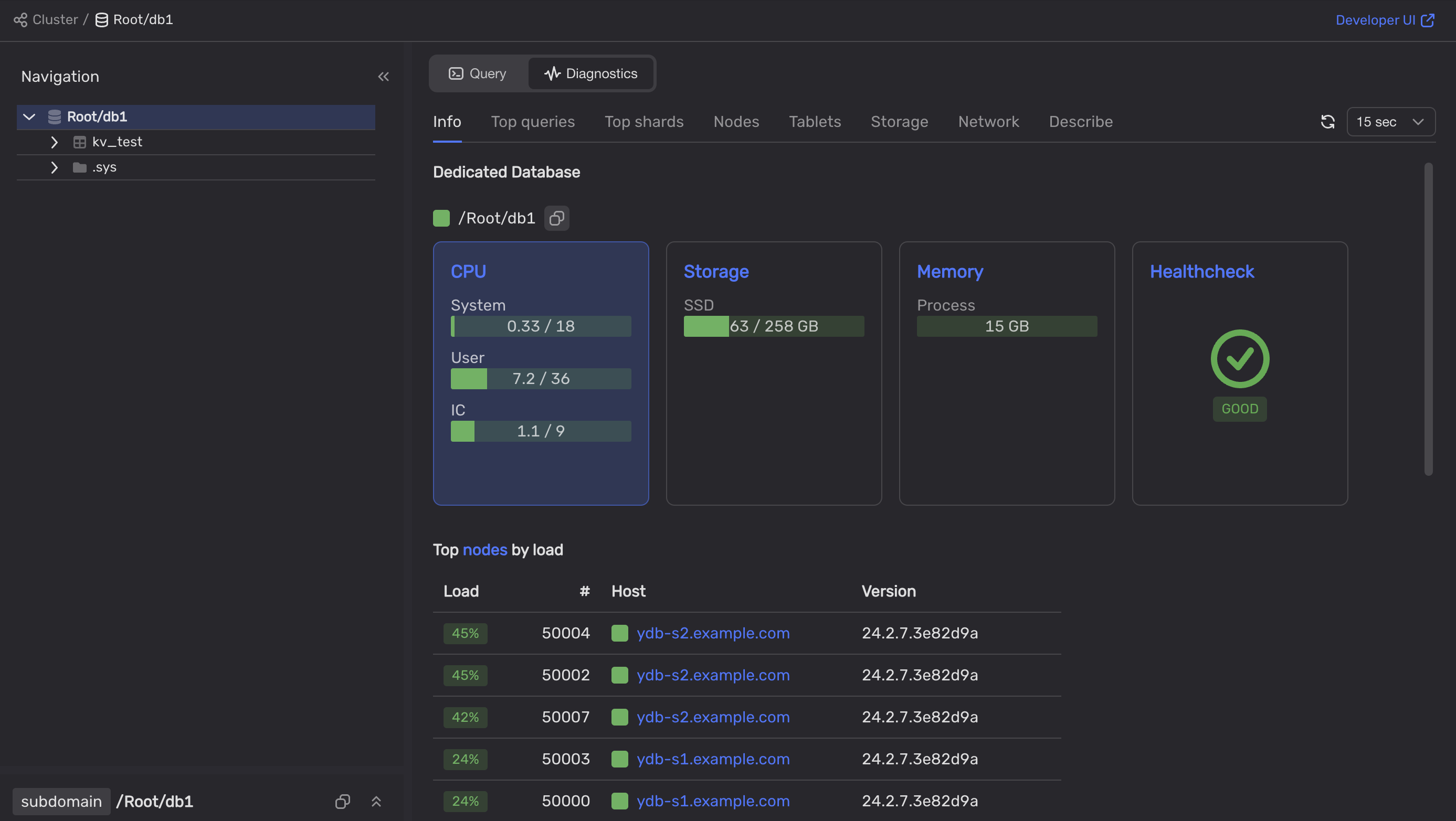Click the double-chevron up icon at bottom
This screenshot has height=821, width=1456.
pos(376,801)
